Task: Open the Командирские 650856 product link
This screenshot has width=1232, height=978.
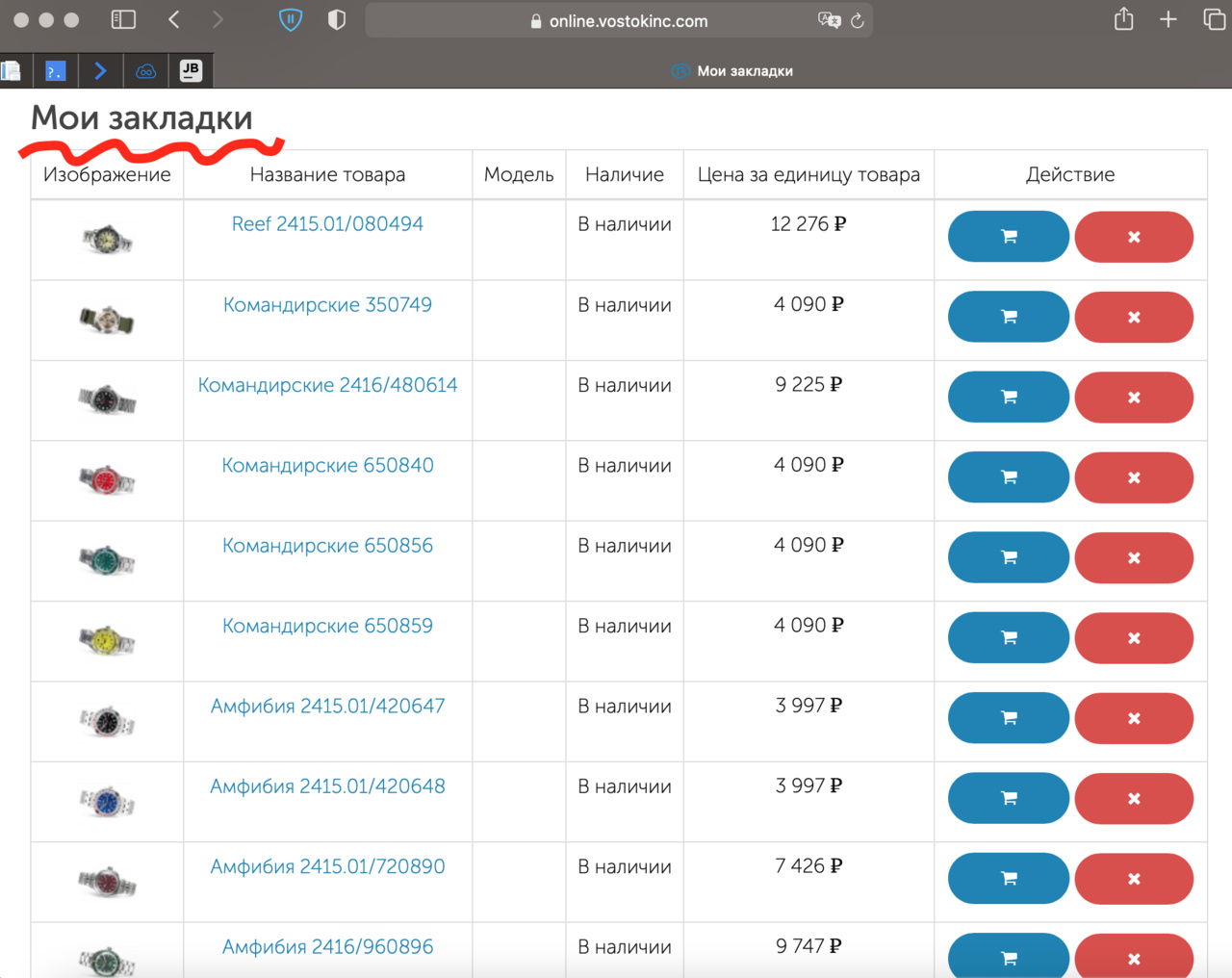Action: 327,546
